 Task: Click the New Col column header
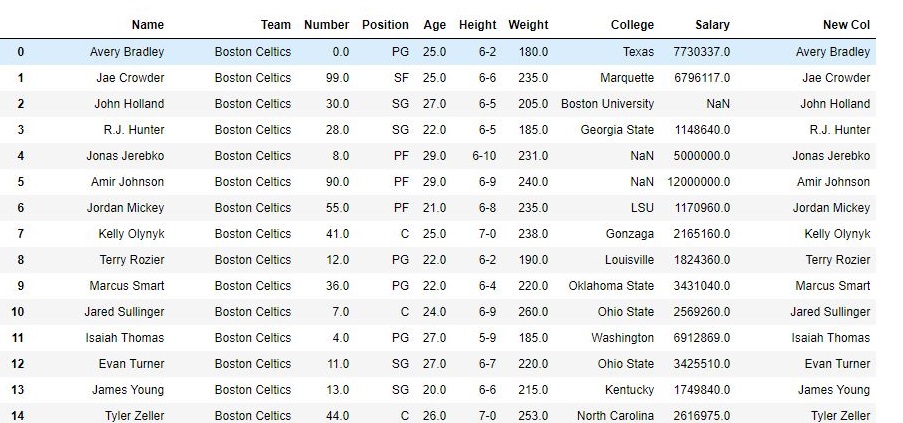846,25
